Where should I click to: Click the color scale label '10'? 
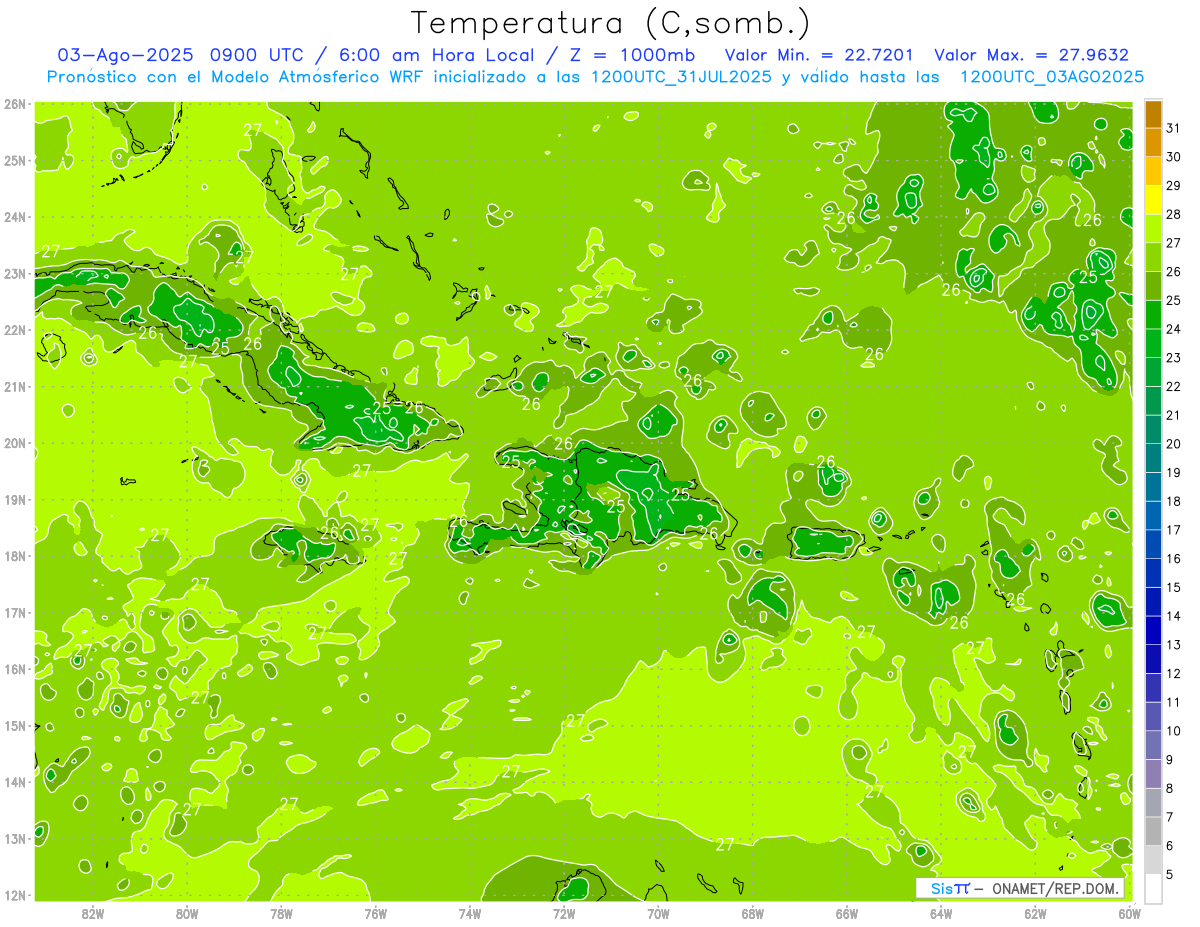(1173, 731)
